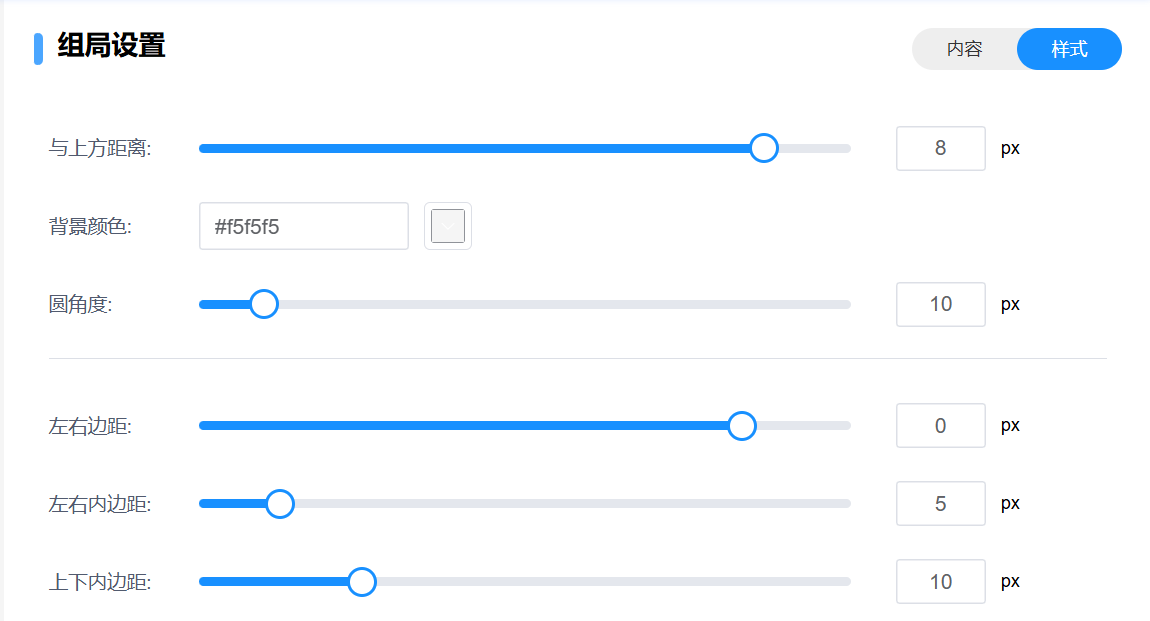This screenshot has width=1150, height=621.
Task: Click the 左右边距 px value field
Action: (x=940, y=426)
